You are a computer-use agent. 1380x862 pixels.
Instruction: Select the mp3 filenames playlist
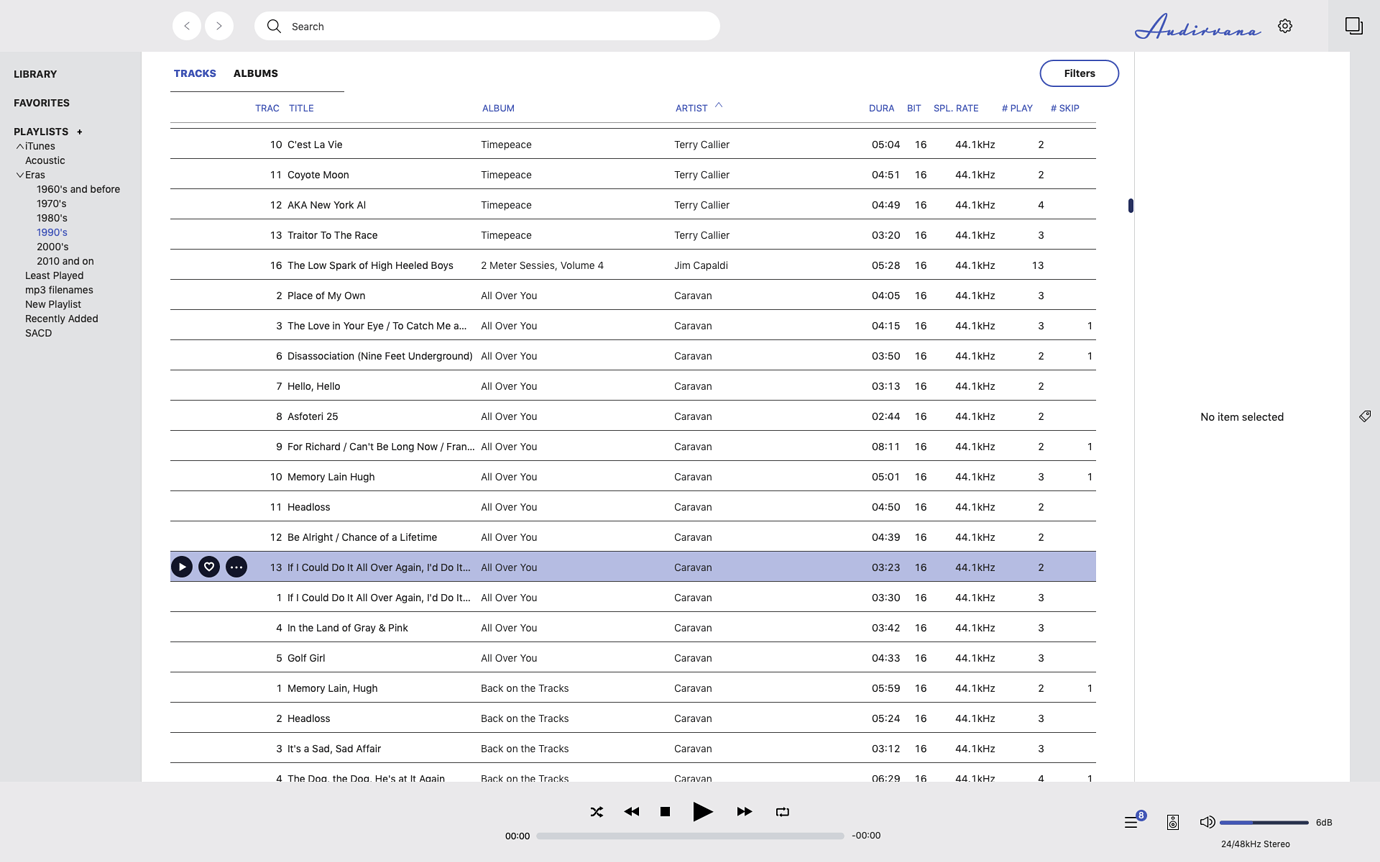[59, 290]
